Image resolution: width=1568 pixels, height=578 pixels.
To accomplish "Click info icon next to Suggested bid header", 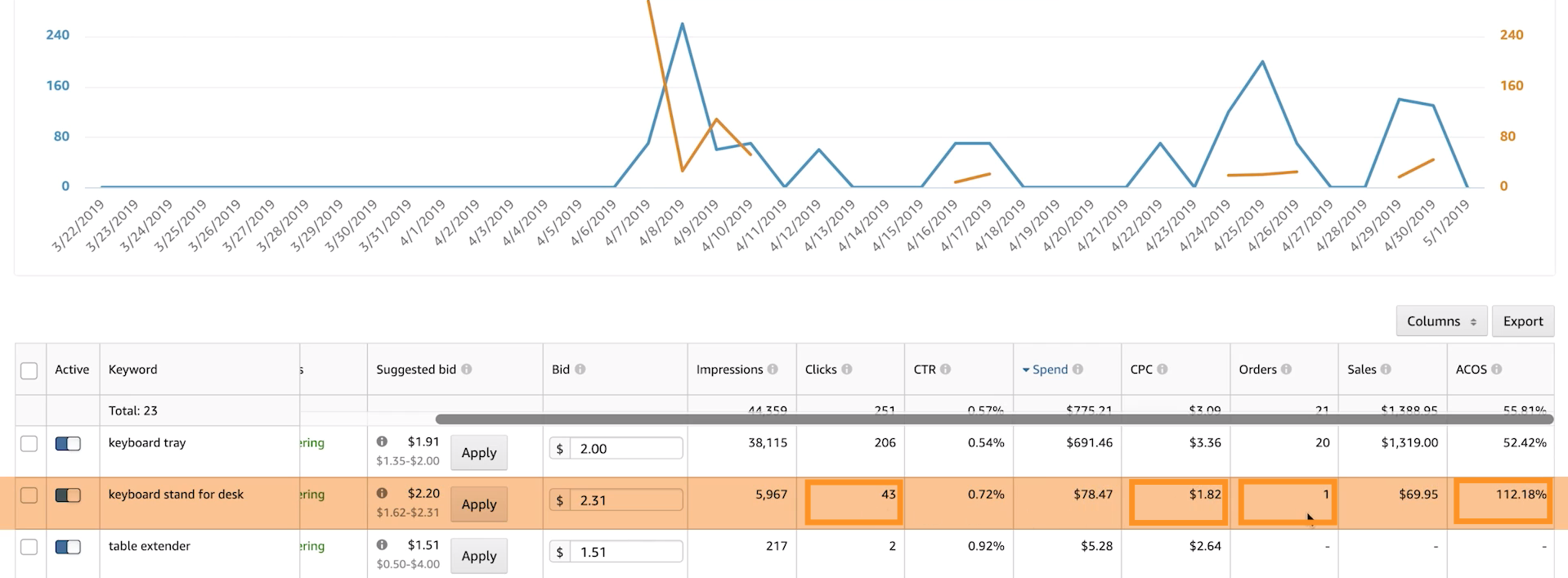I will click(466, 370).
